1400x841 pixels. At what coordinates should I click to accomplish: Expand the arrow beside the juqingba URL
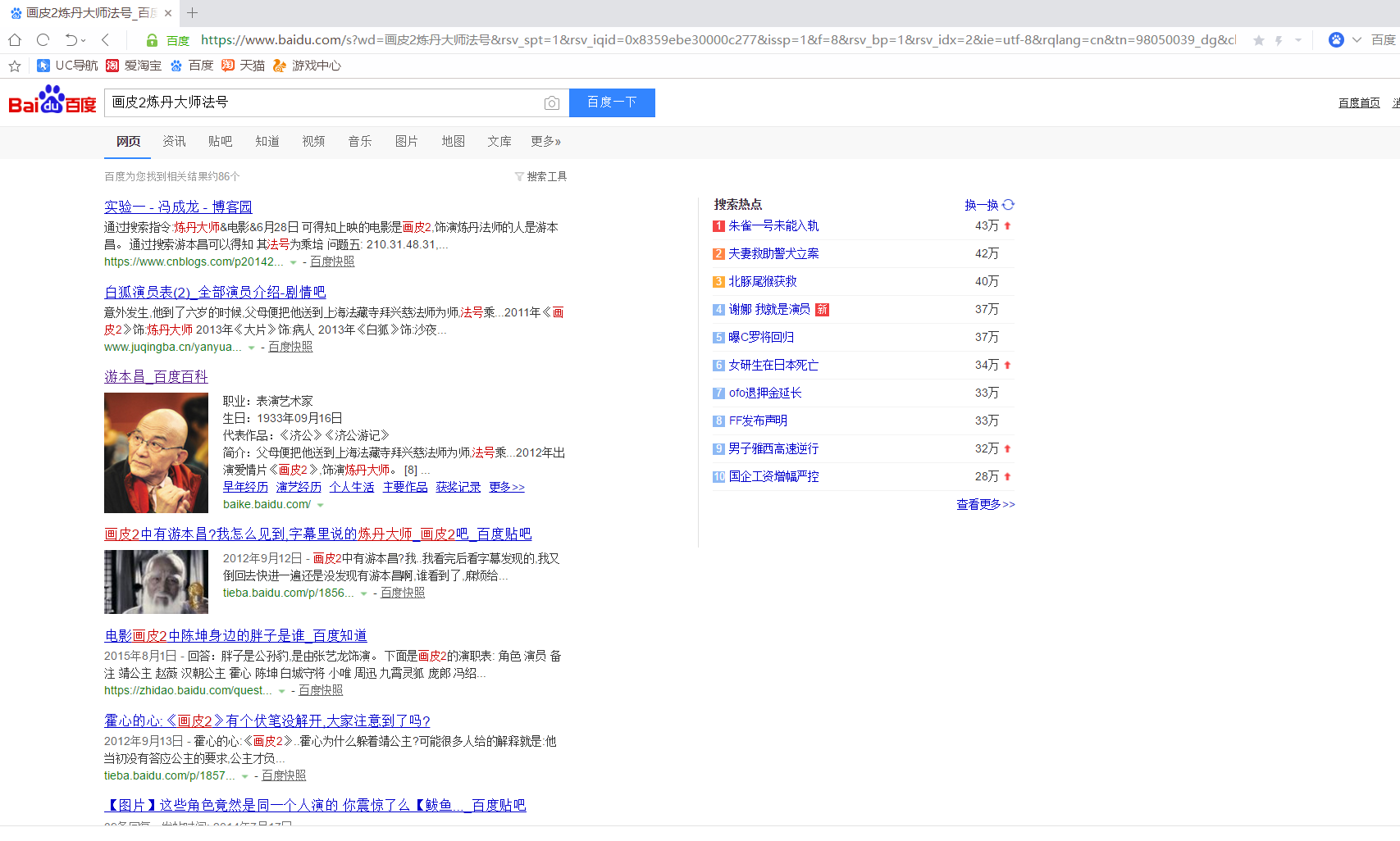click(251, 348)
